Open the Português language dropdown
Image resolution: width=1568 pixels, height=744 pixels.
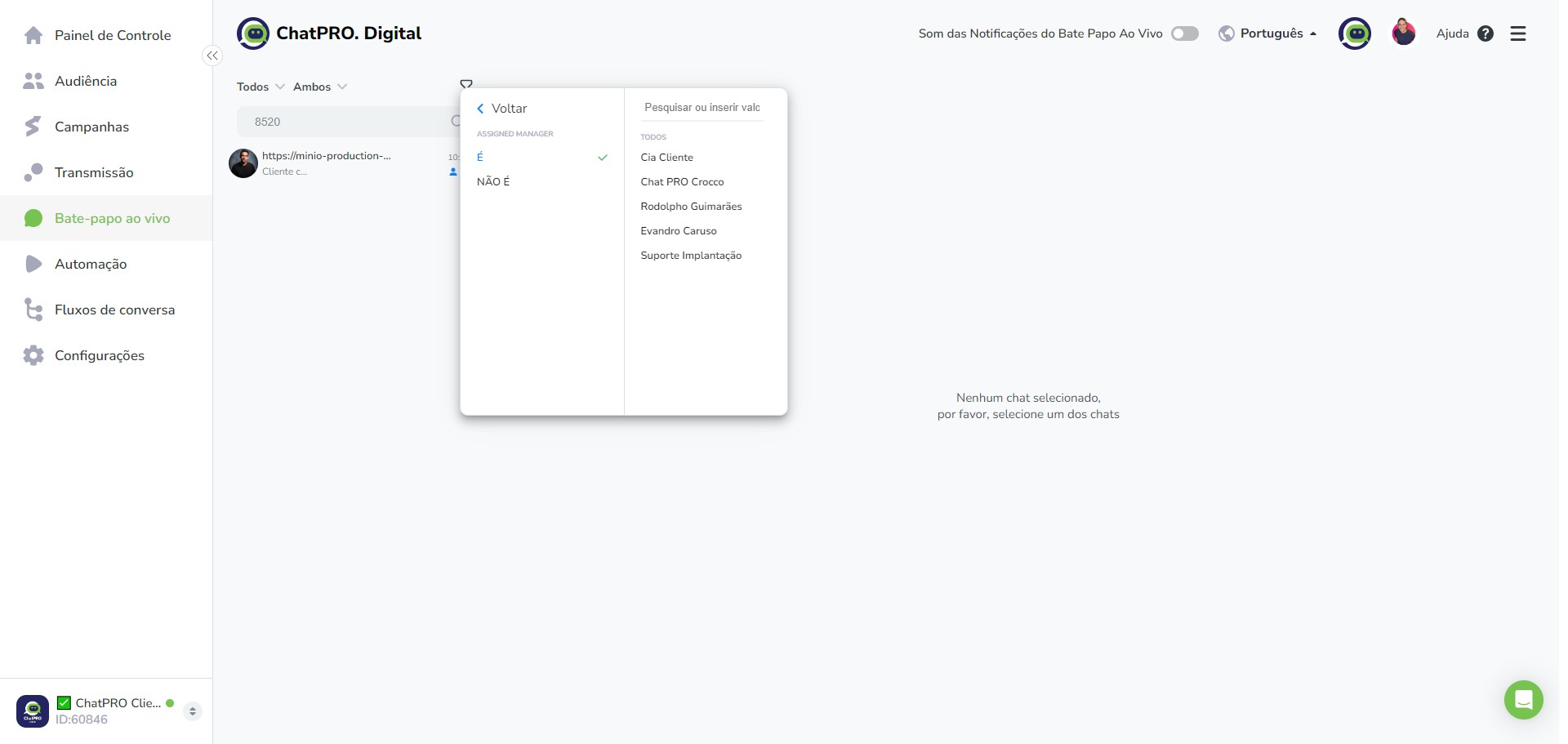1268,33
